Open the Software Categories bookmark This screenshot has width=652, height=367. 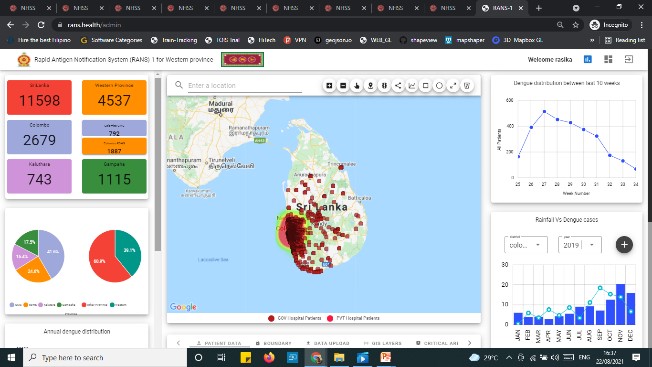[x=111, y=40]
